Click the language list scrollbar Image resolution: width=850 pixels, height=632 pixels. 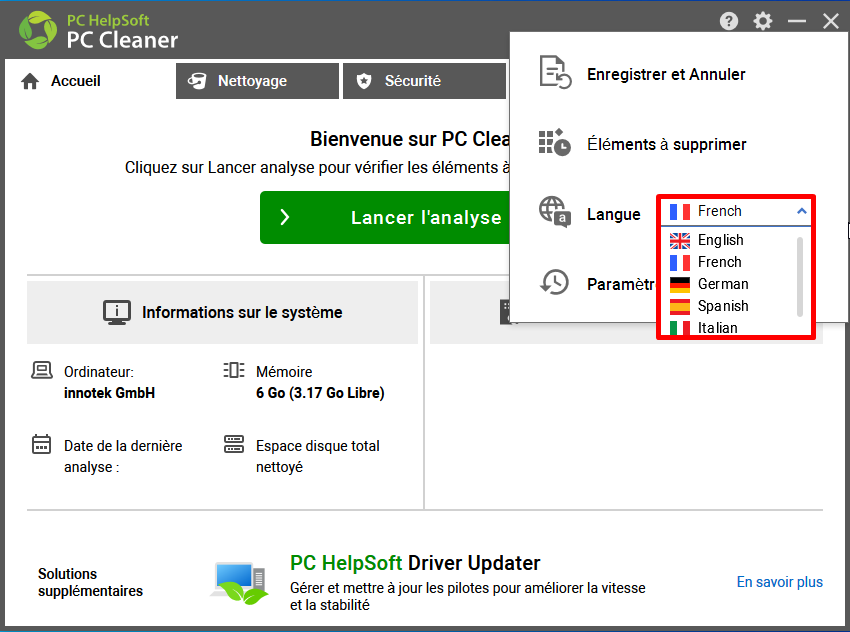[799, 275]
